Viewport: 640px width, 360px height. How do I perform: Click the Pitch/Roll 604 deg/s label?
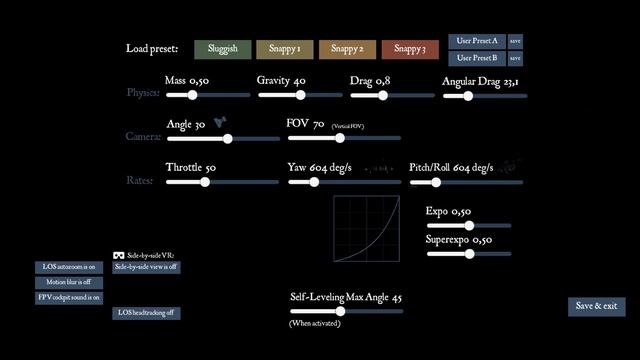click(x=451, y=168)
